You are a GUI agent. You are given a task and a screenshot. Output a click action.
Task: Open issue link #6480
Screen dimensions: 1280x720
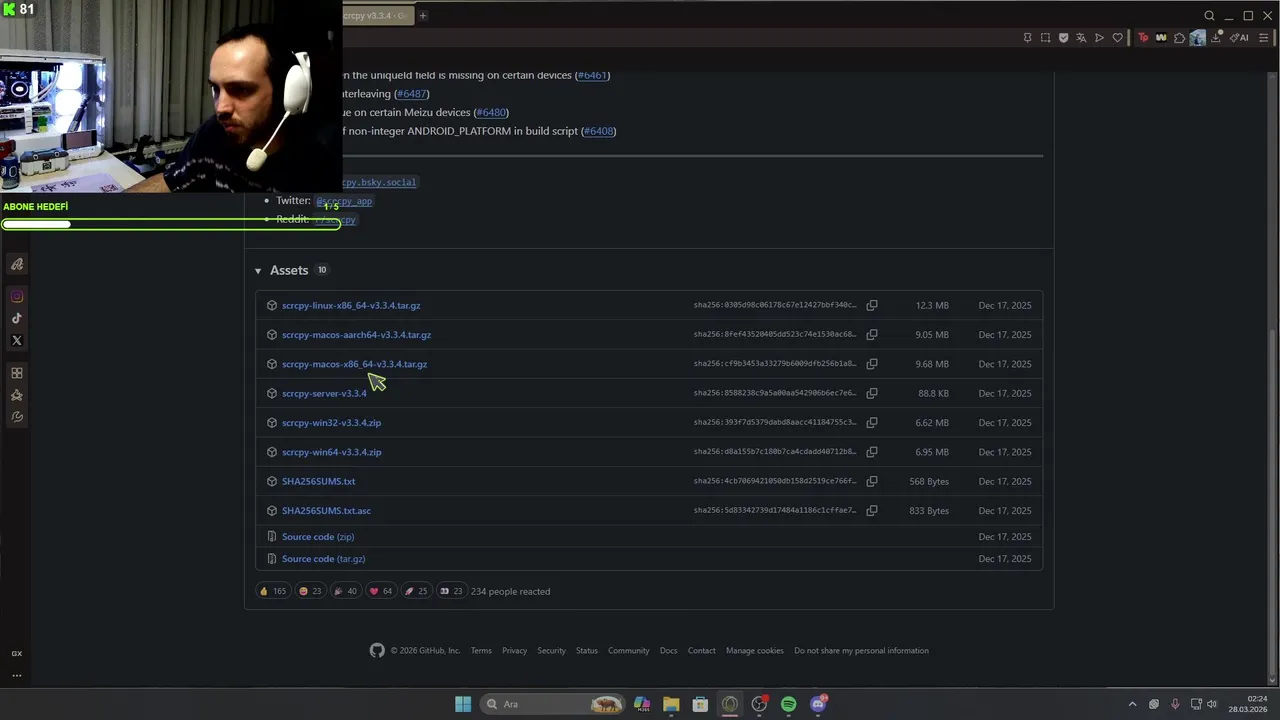(x=491, y=112)
